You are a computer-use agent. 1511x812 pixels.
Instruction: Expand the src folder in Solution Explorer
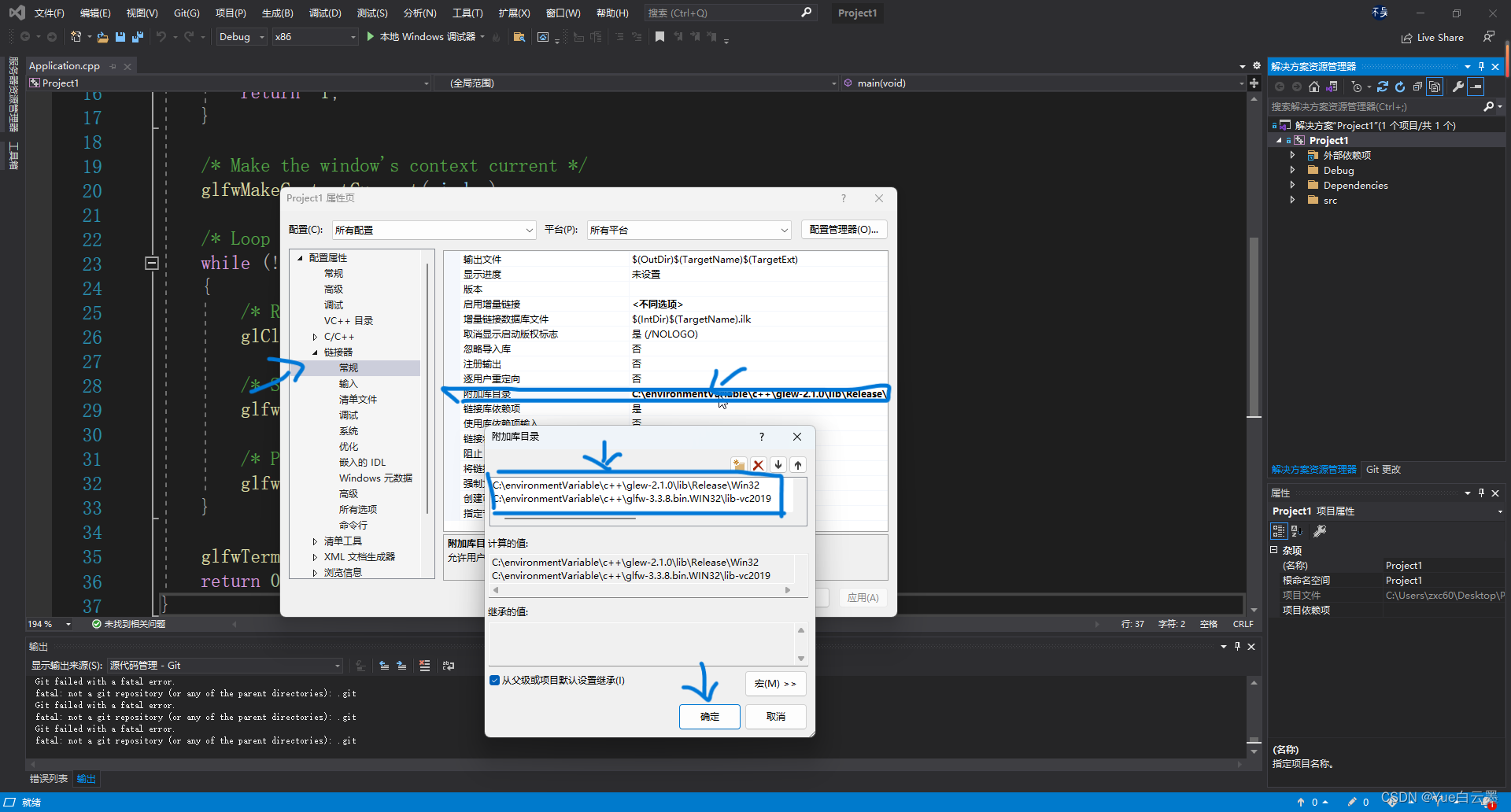[1292, 201]
